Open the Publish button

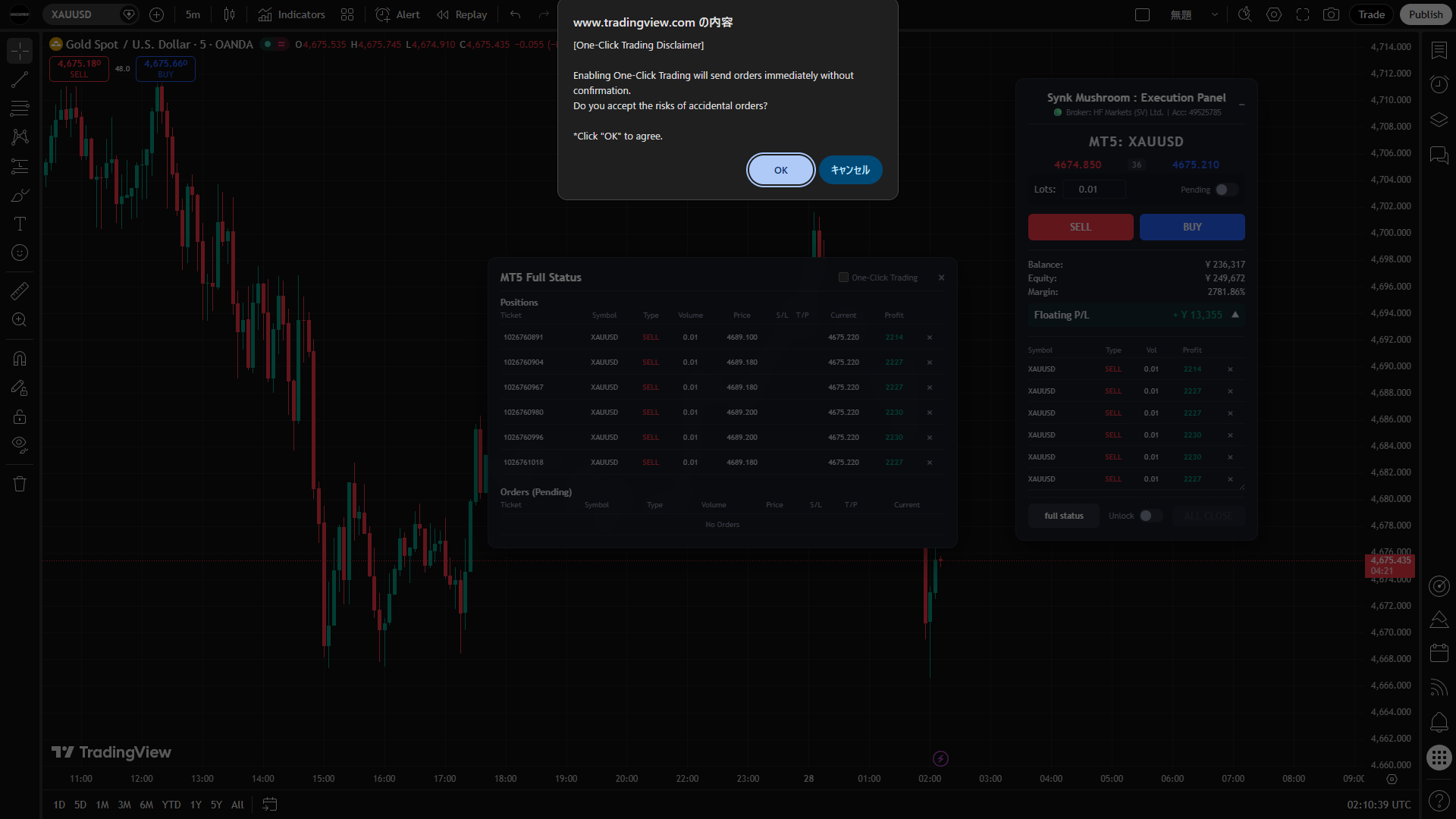point(1426,14)
